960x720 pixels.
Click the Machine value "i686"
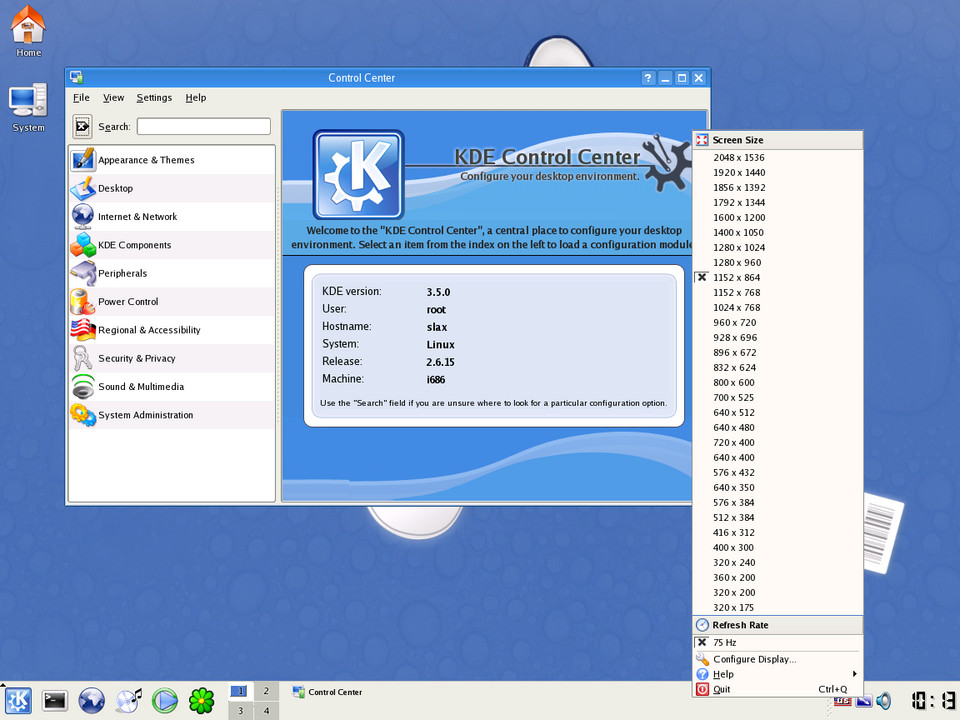coord(436,380)
